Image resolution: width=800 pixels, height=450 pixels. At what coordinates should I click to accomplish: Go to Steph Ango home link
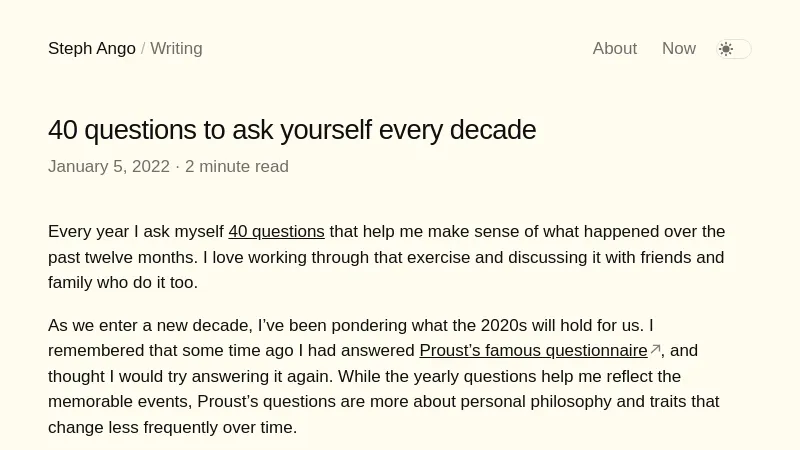[x=91, y=49]
